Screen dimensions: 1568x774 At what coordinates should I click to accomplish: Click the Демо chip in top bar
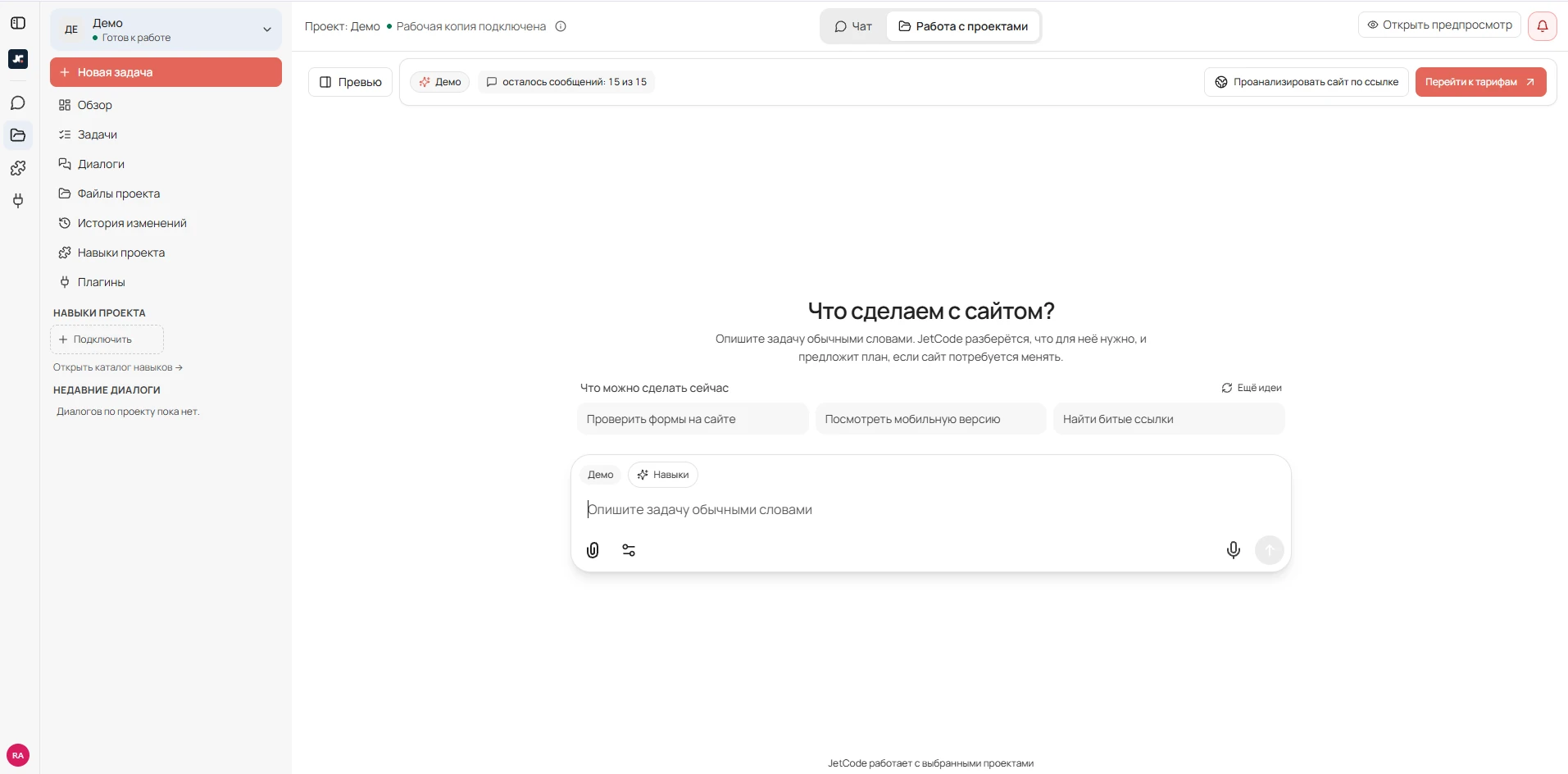[x=440, y=82]
